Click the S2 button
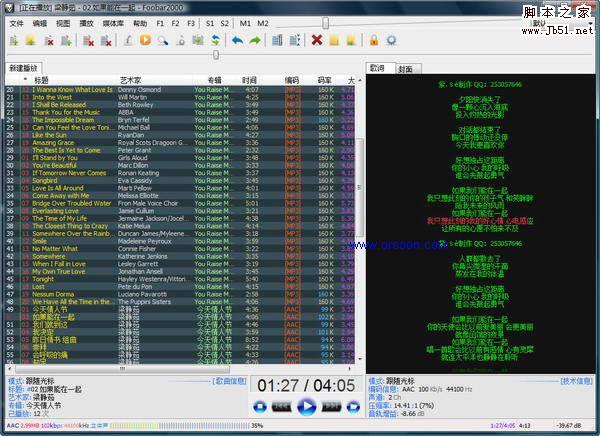The image size is (600, 436). [225, 23]
